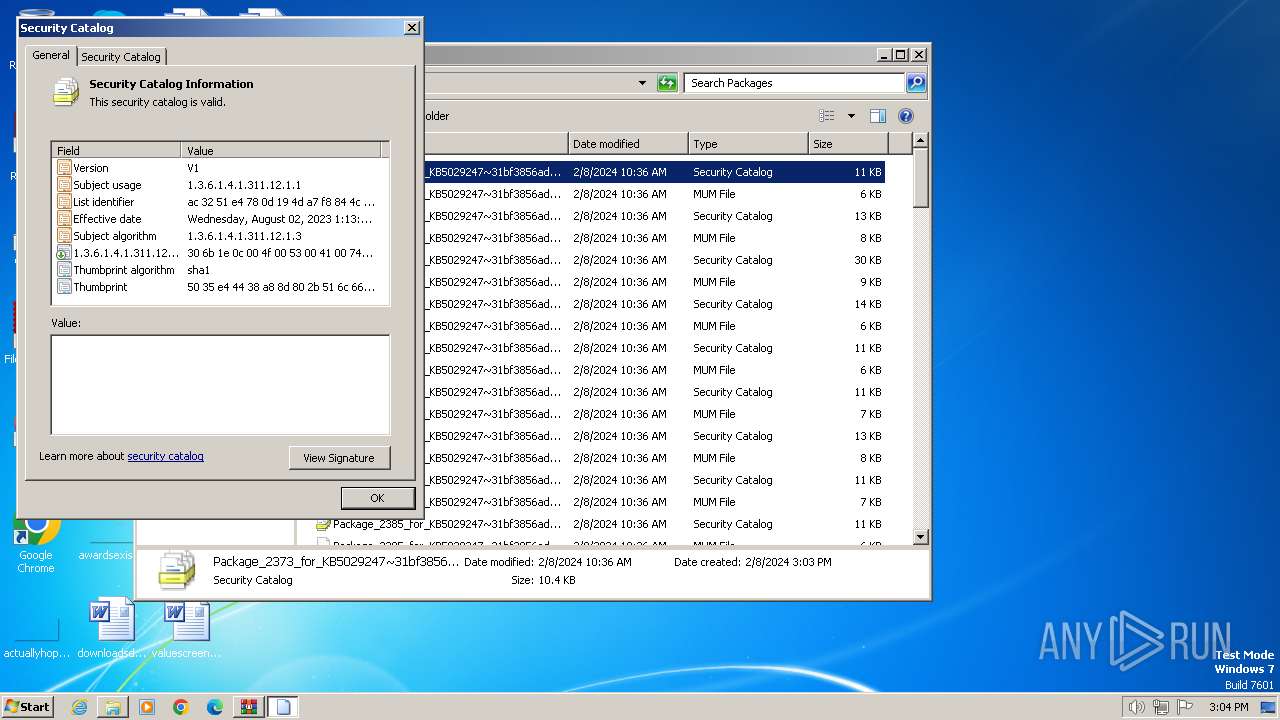Click the Field column header

116,150
